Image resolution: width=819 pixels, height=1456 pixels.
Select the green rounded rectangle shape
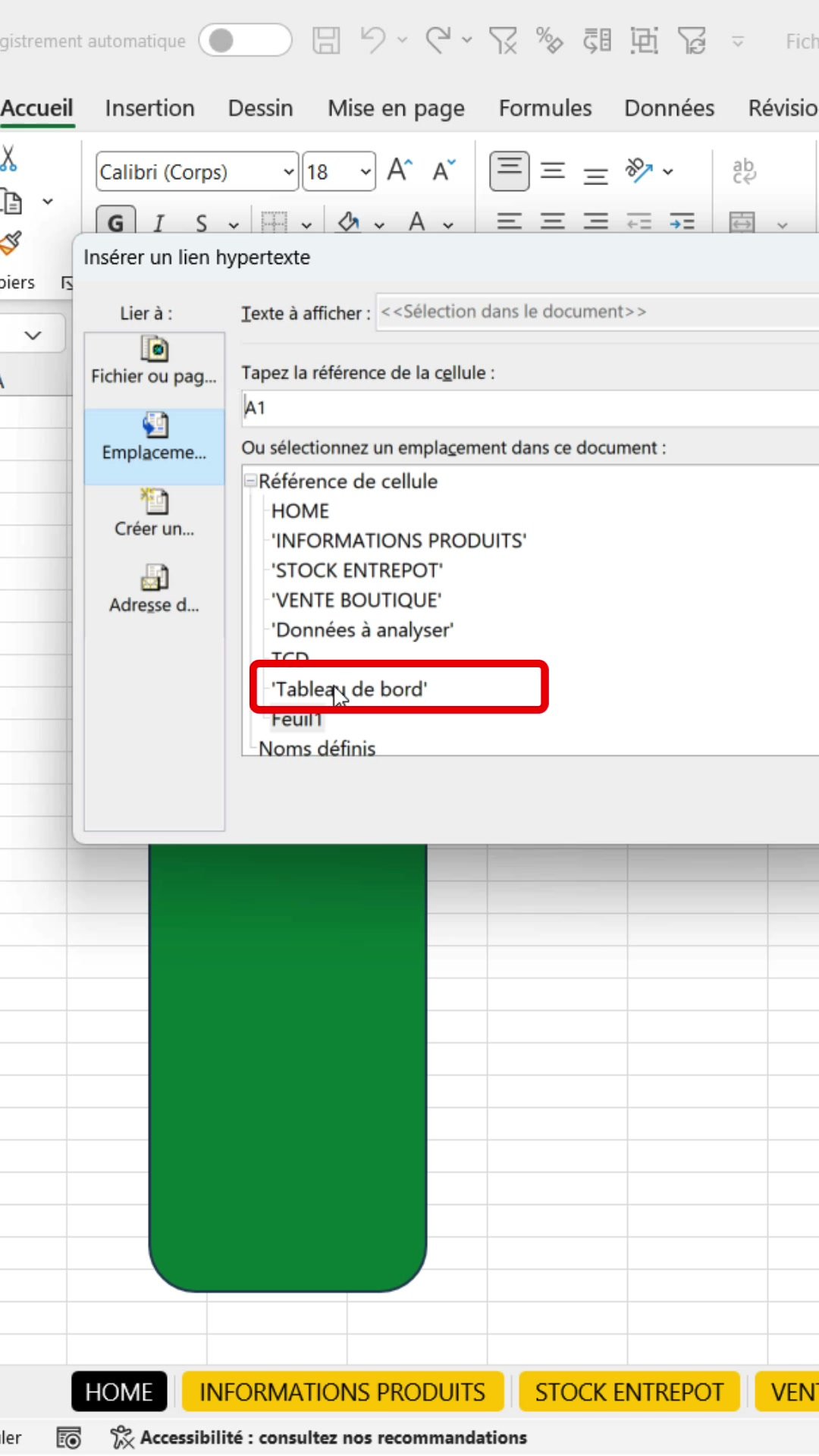pos(287,1068)
